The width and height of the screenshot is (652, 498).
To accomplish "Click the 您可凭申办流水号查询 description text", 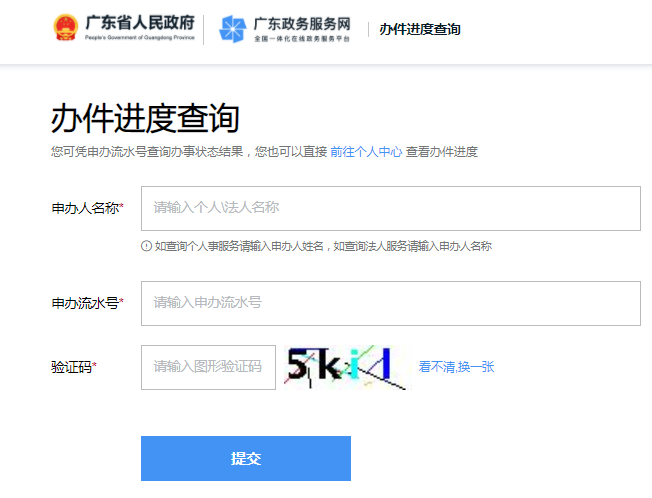I will click(x=188, y=152).
